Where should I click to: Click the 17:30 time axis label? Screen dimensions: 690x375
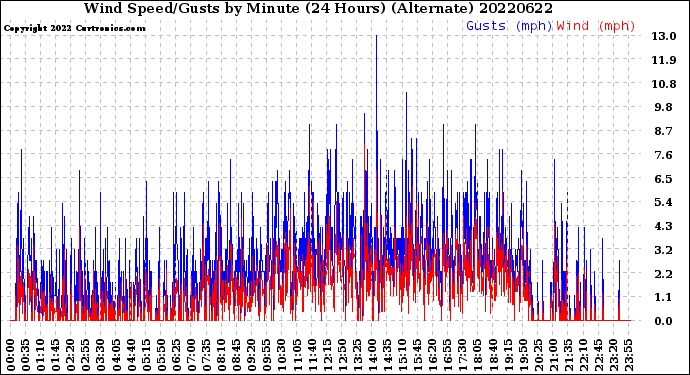[463, 355]
